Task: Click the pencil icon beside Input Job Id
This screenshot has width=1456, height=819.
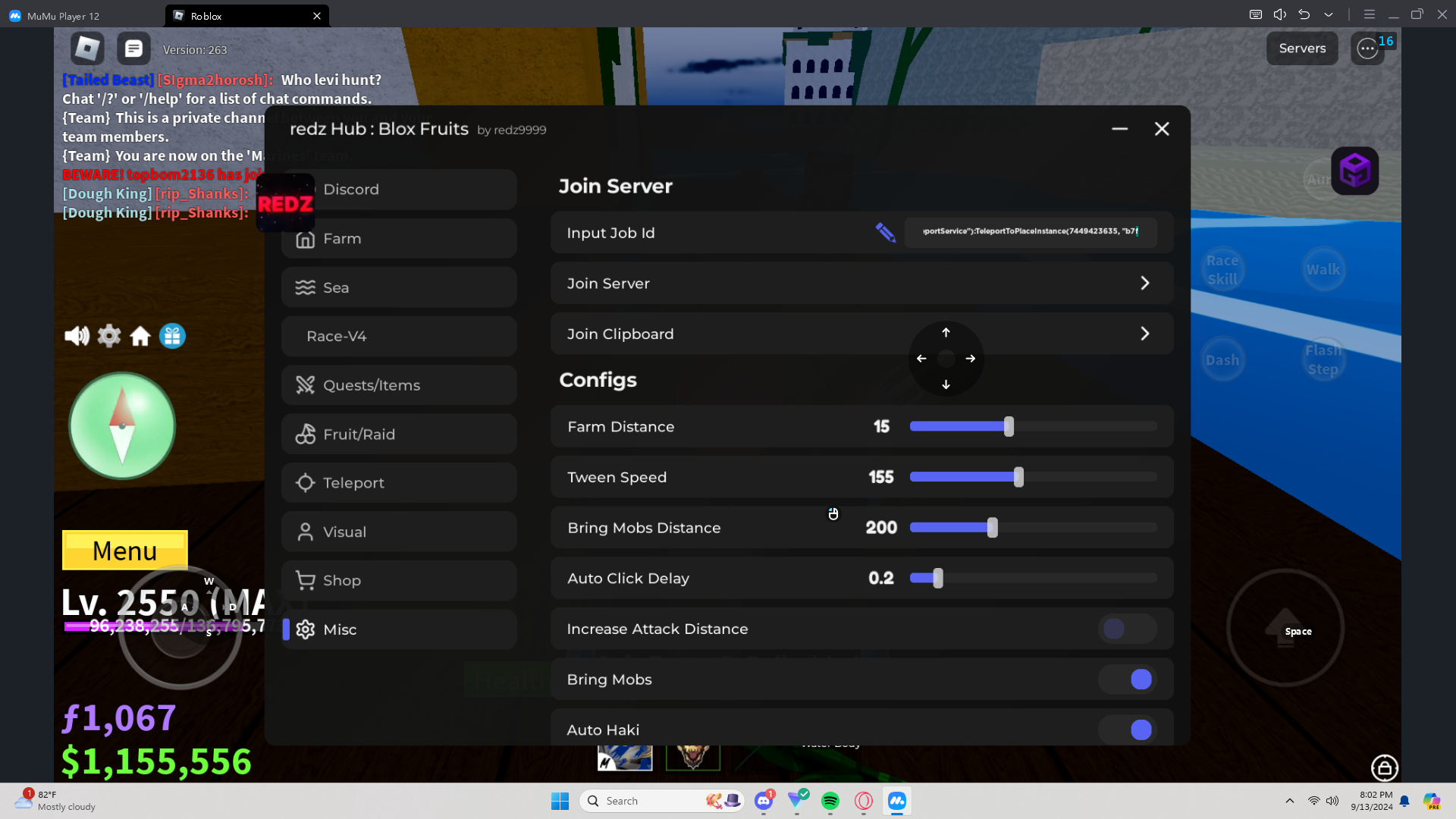Action: (885, 232)
